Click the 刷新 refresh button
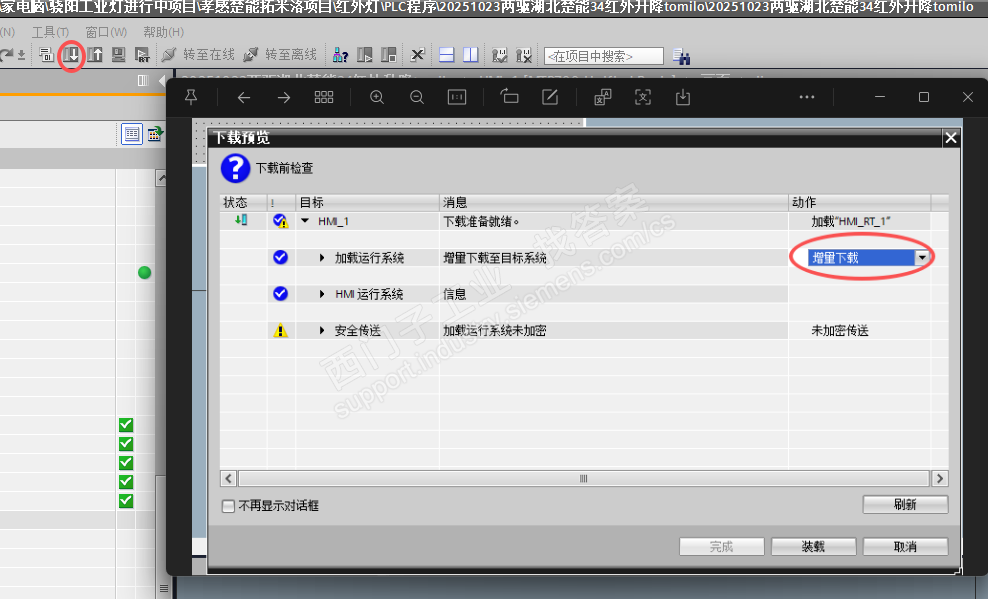This screenshot has width=988, height=599. pos(905,504)
